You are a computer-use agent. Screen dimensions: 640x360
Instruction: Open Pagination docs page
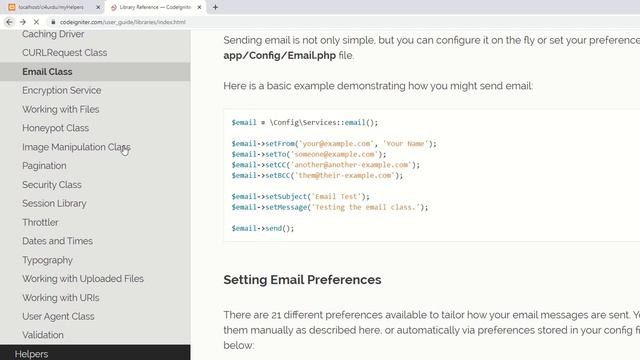pyautogui.click(x=44, y=166)
